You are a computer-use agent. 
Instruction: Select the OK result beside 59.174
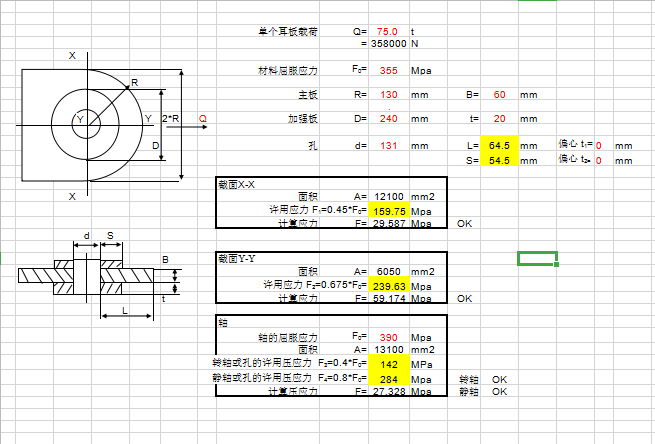pos(464,299)
